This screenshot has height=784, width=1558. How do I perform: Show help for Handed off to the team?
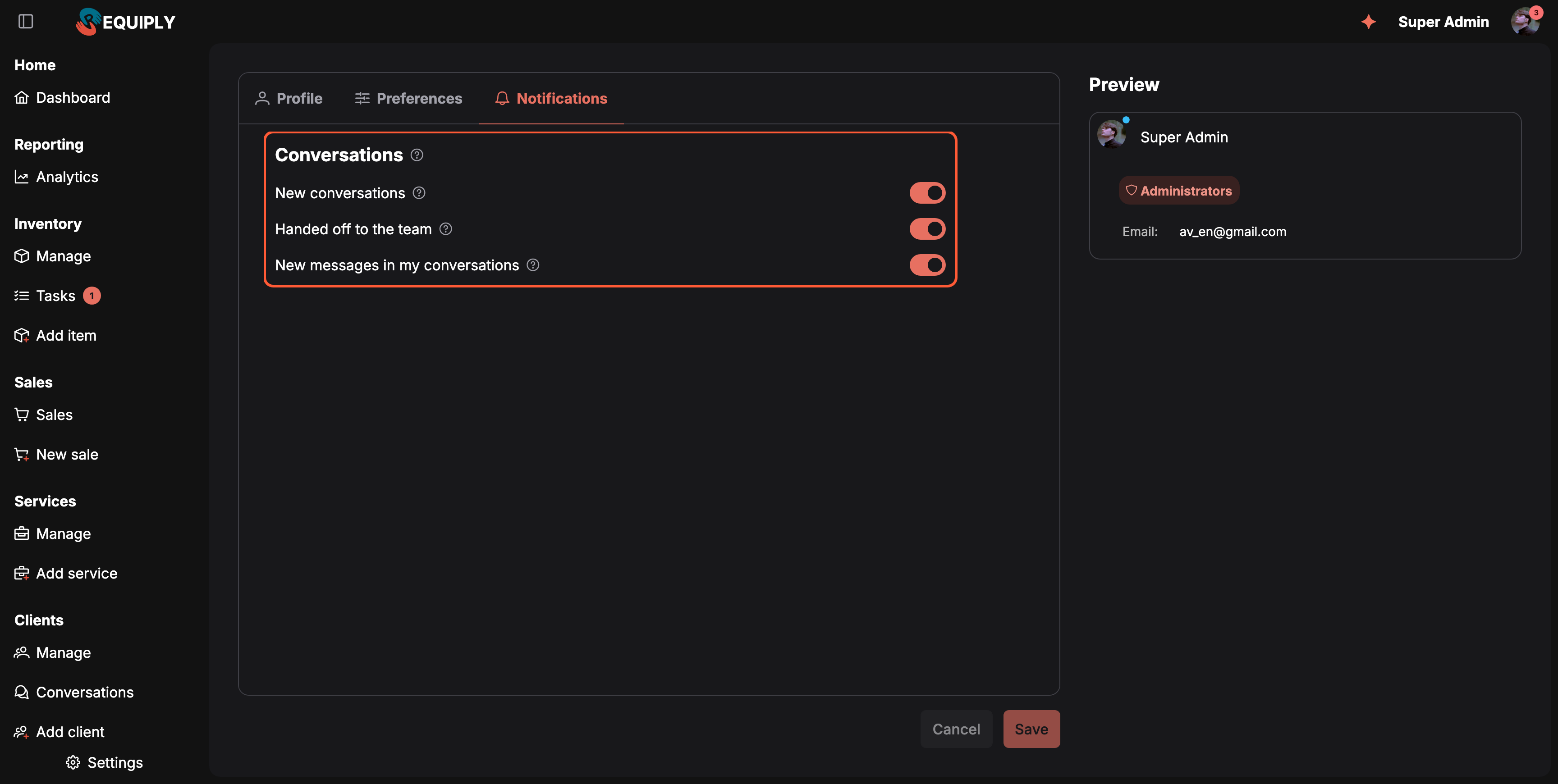(x=446, y=229)
